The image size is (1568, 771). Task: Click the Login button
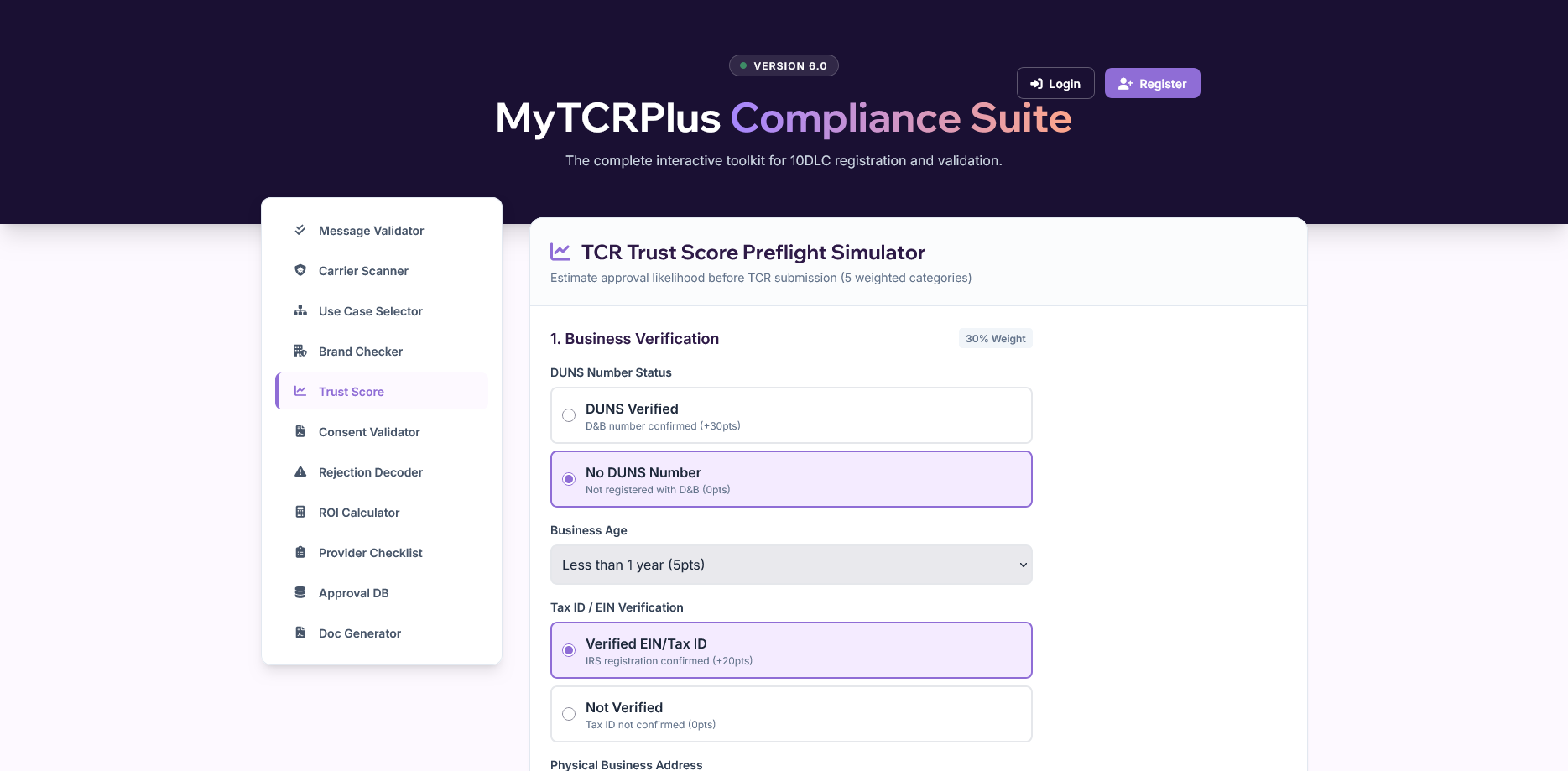[x=1055, y=83]
